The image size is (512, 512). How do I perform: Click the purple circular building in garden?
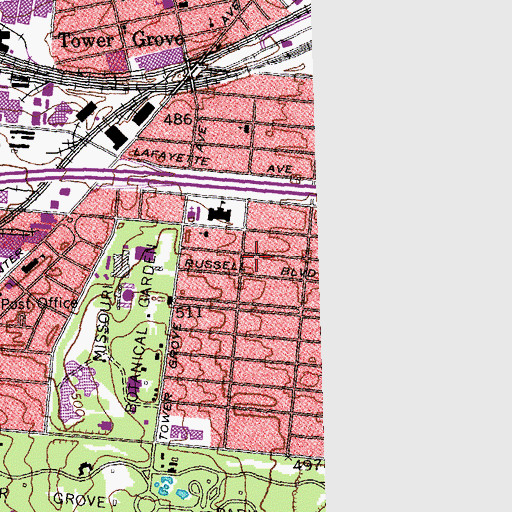tap(128, 295)
